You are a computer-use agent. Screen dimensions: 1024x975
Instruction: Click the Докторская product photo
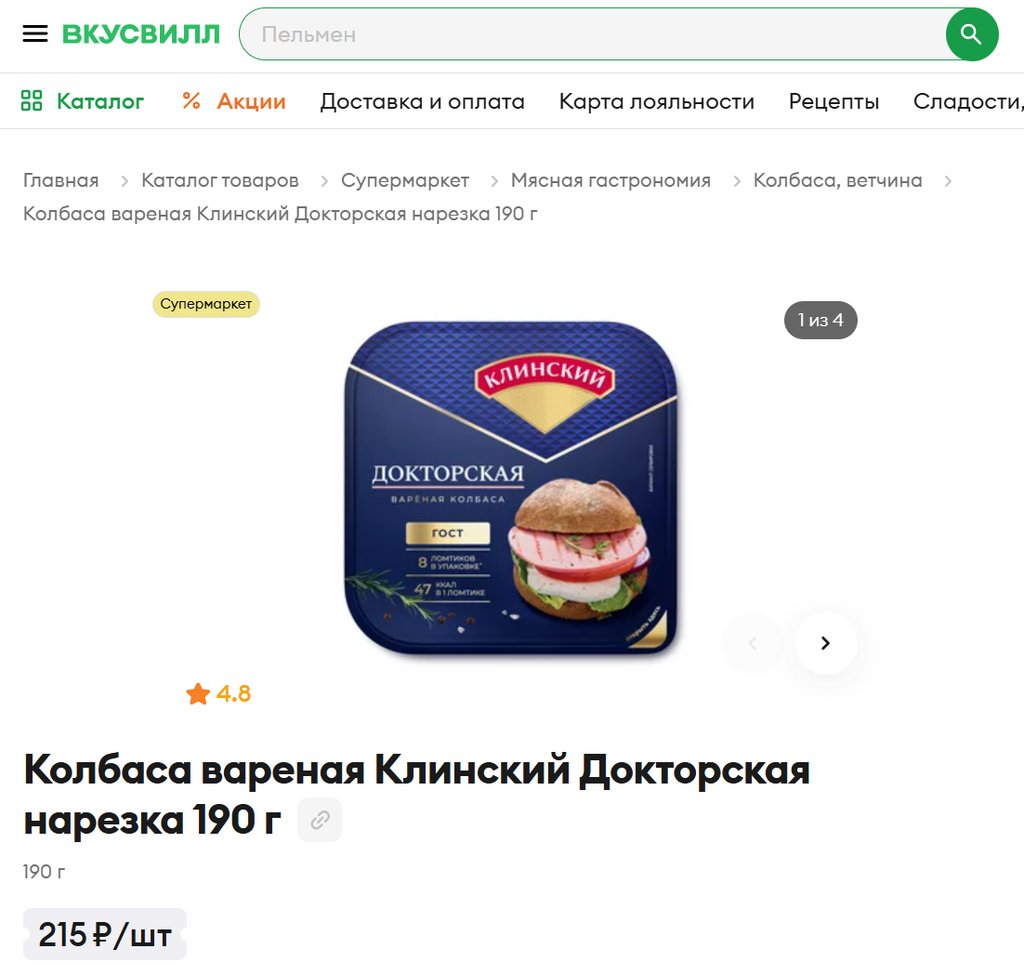511,488
